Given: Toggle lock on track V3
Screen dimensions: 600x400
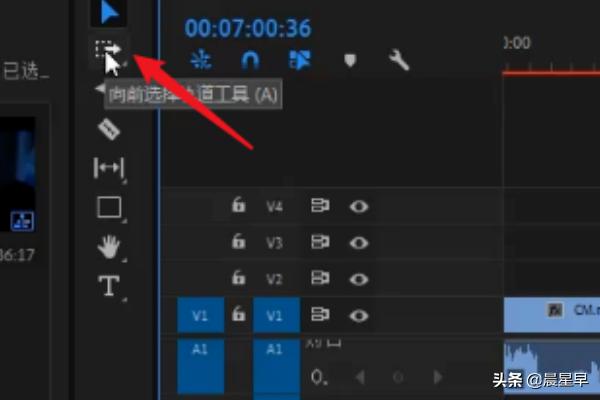Looking at the screenshot, I should (x=238, y=241).
